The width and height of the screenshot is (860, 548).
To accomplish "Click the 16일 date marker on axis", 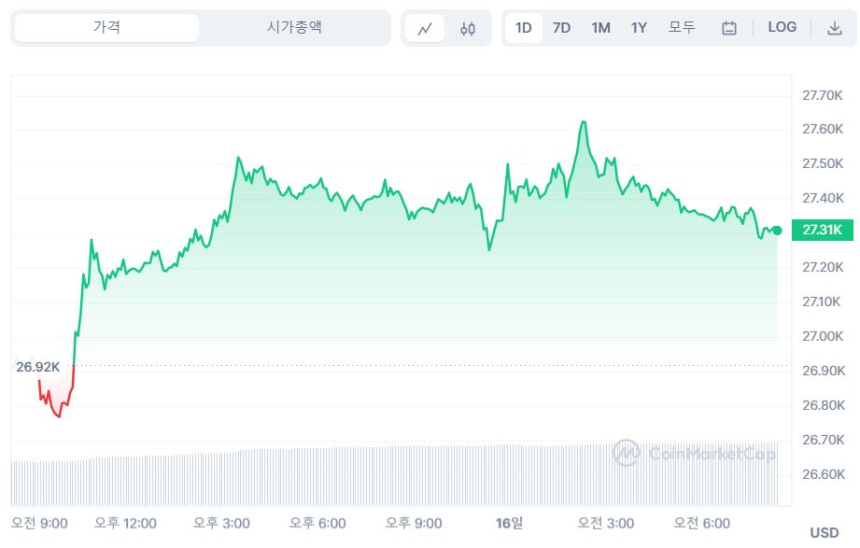I will (x=509, y=523).
